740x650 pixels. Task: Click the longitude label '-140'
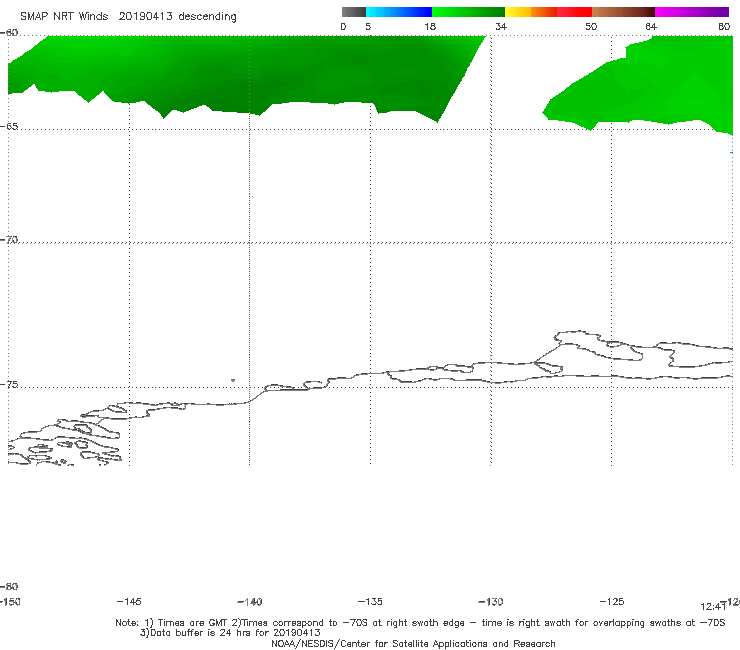click(x=250, y=602)
